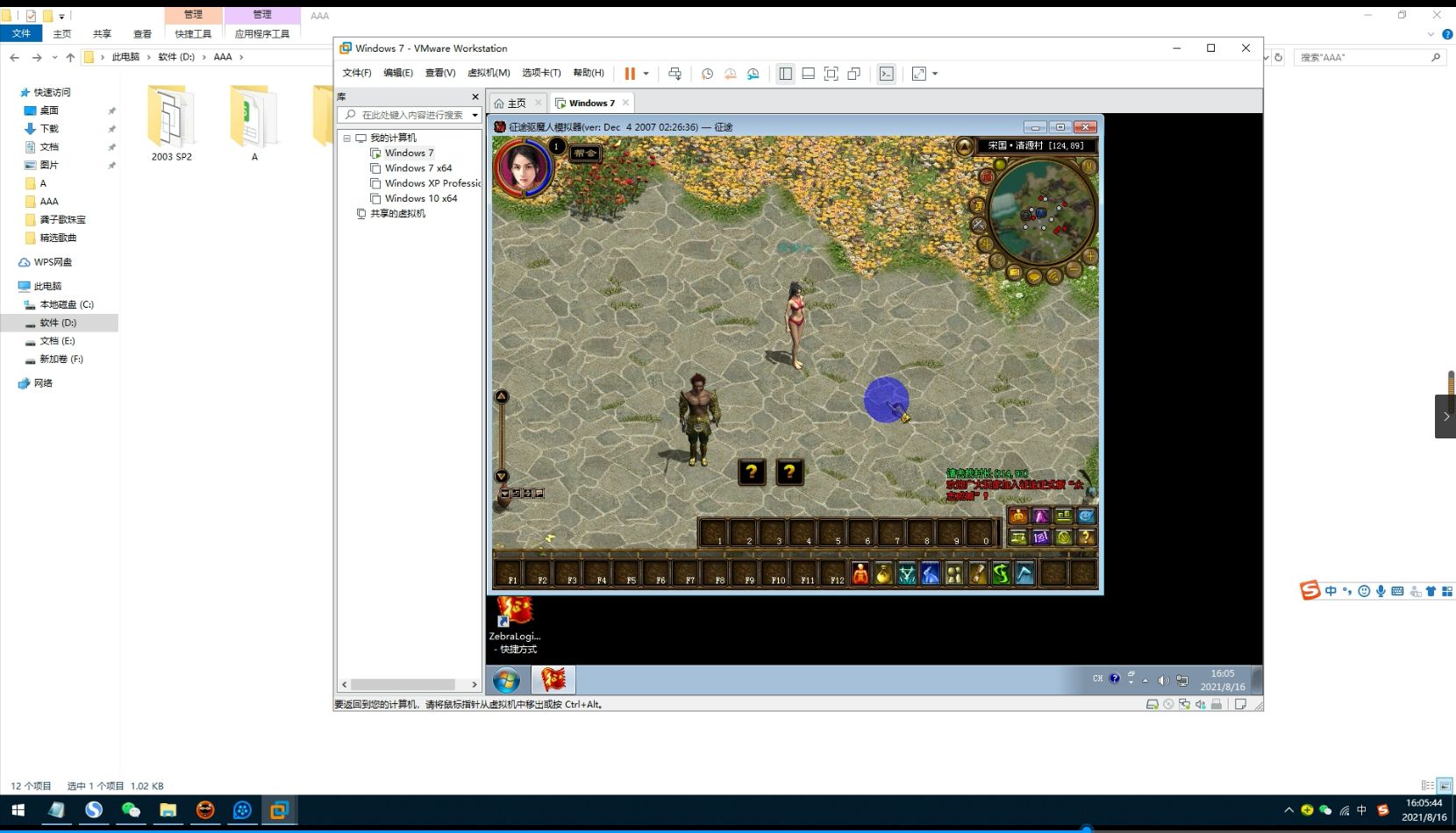Click the orange pause VM button
1456x833 pixels.
click(629, 74)
